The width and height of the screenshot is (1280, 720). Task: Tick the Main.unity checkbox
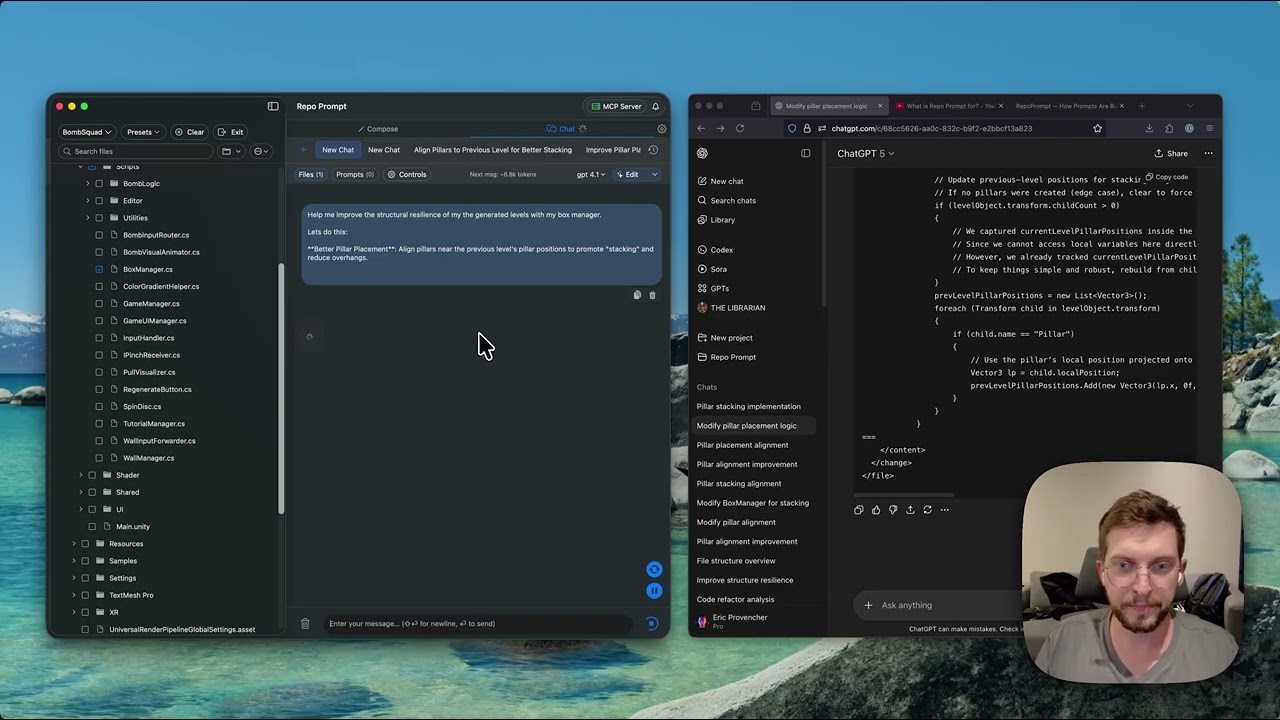tap(92, 527)
